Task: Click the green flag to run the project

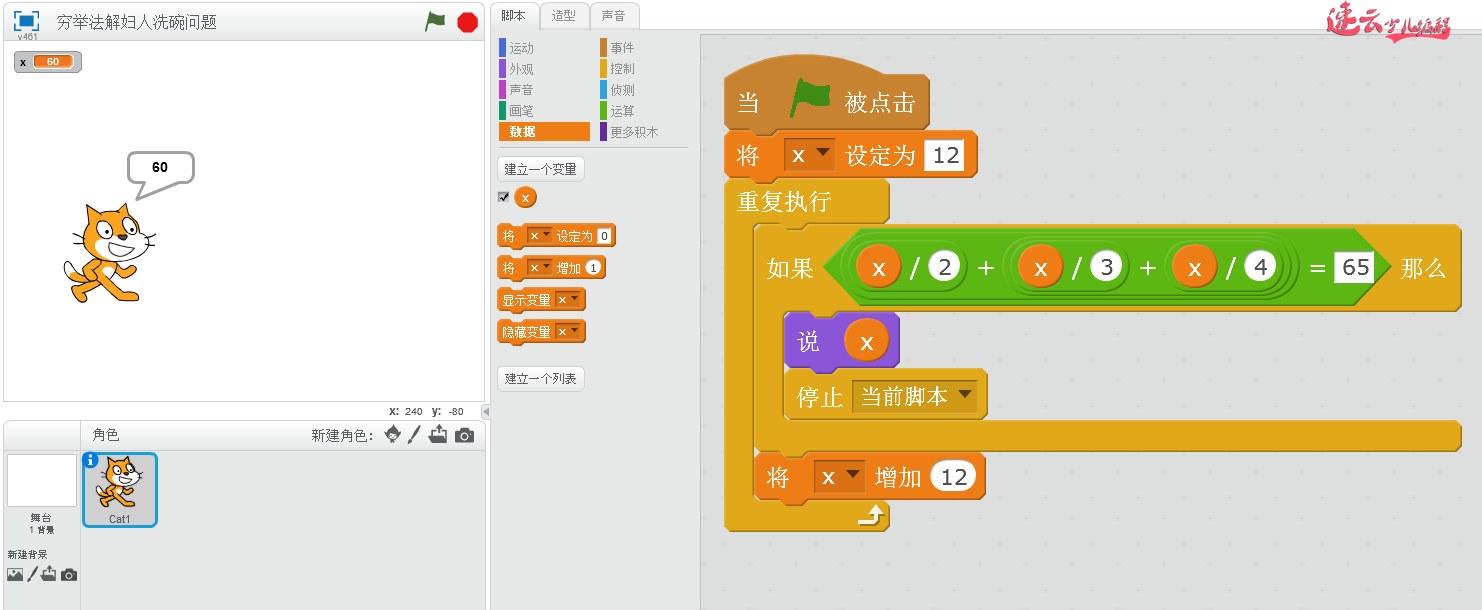Action: (434, 20)
